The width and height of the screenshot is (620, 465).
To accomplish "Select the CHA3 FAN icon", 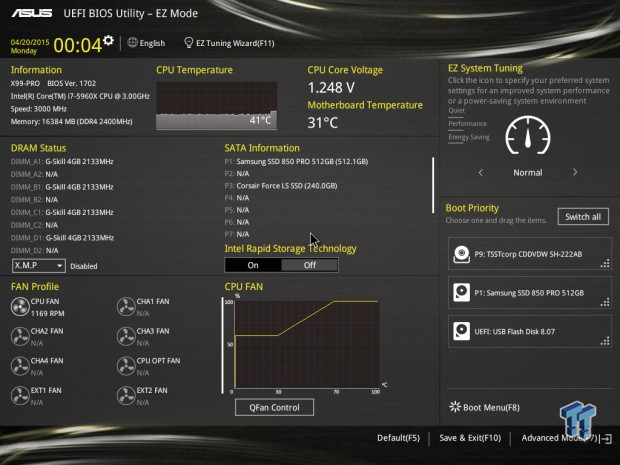I will pyautogui.click(x=126, y=336).
